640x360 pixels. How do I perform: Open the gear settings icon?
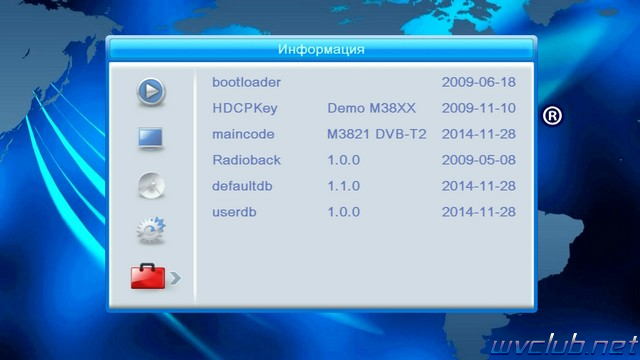tap(151, 231)
